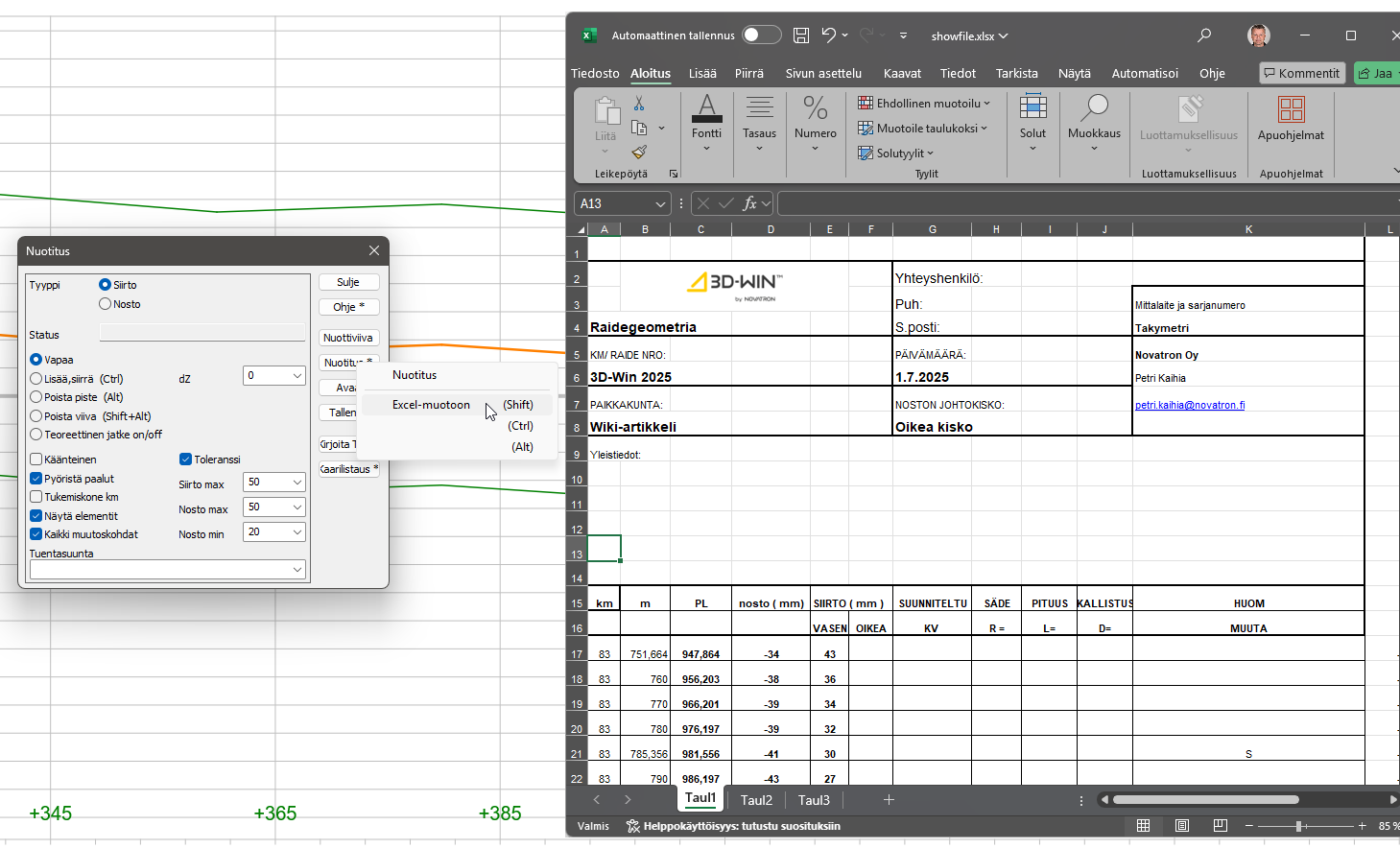Open Ehdollinen muotoilu formatting
Viewport: 1400px width, 849px height.
(x=923, y=102)
